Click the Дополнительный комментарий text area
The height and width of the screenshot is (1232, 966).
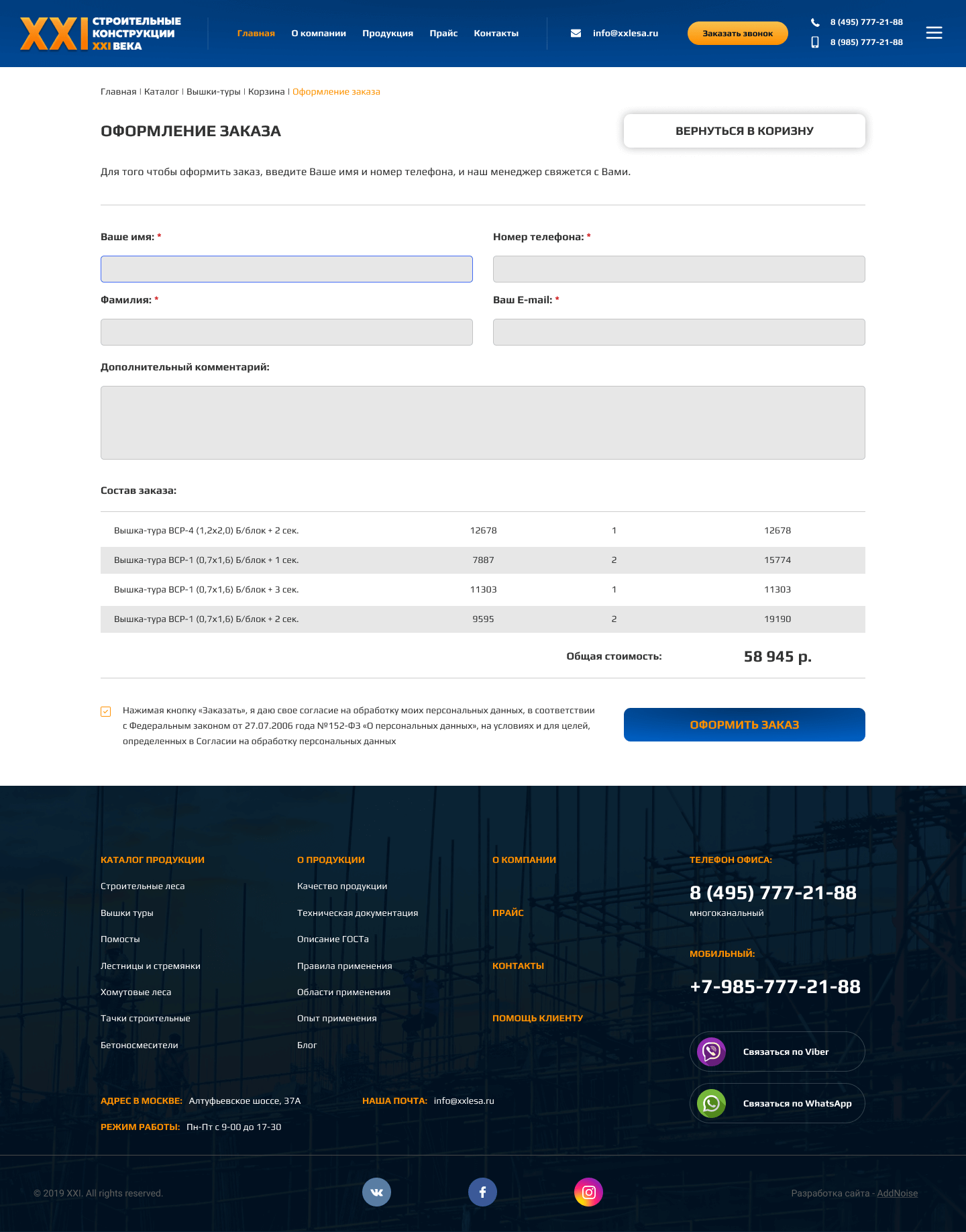(483, 423)
